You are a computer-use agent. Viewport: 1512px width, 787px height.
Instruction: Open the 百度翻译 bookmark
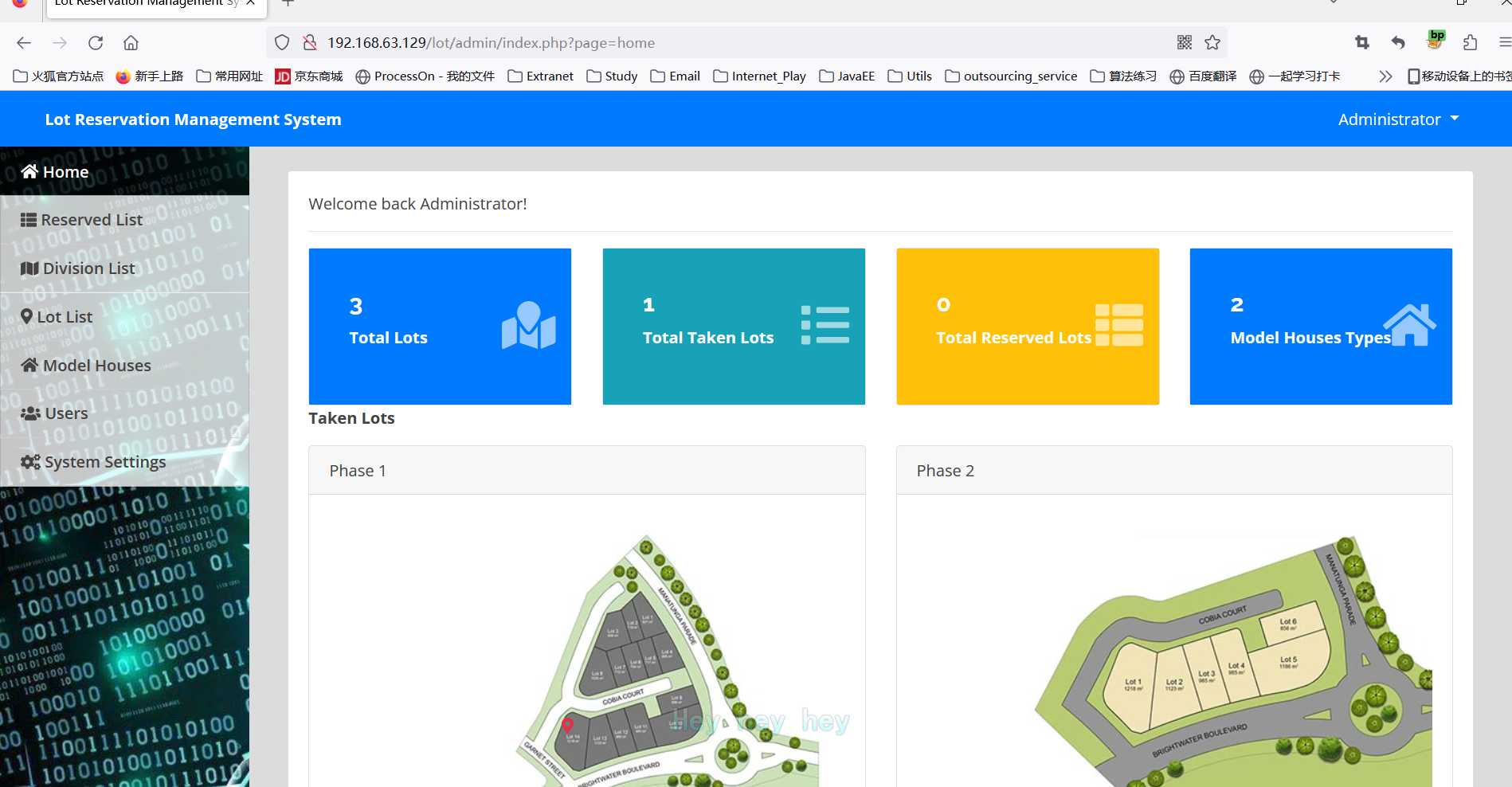point(1204,76)
